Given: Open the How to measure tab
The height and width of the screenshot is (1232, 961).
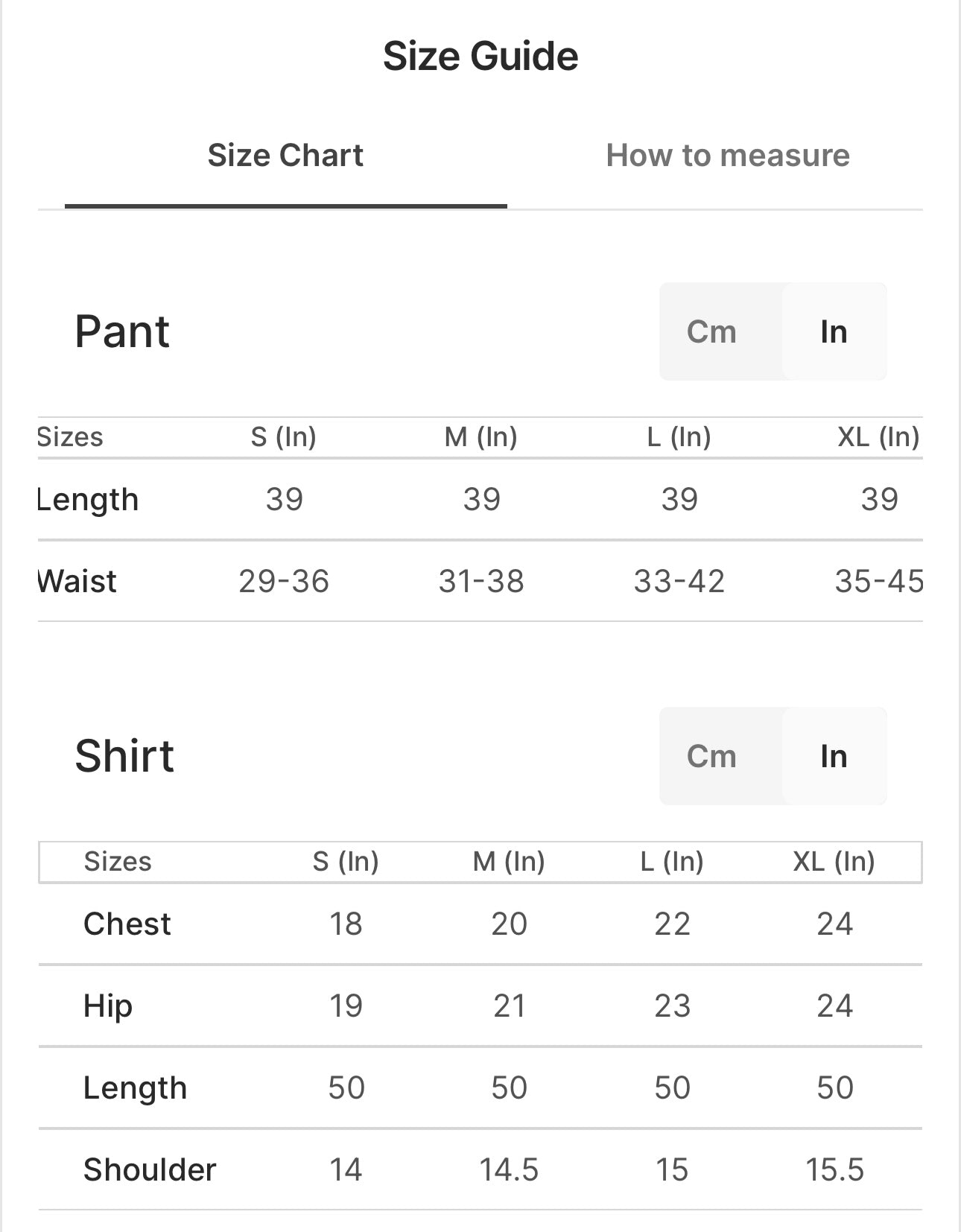Looking at the screenshot, I should [x=727, y=156].
